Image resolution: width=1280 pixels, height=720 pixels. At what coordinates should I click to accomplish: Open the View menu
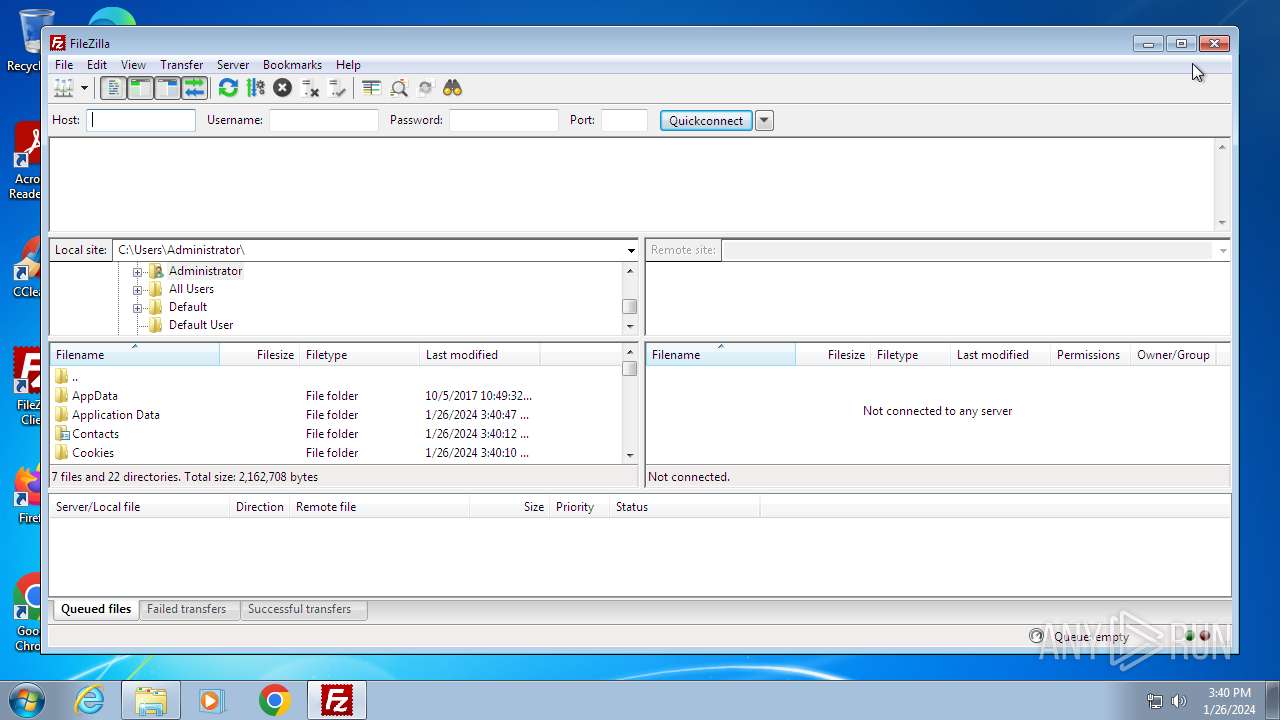[133, 65]
